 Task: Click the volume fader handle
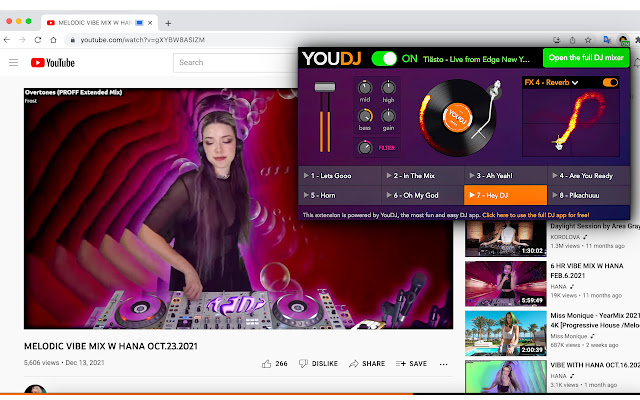click(x=325, y=87)
